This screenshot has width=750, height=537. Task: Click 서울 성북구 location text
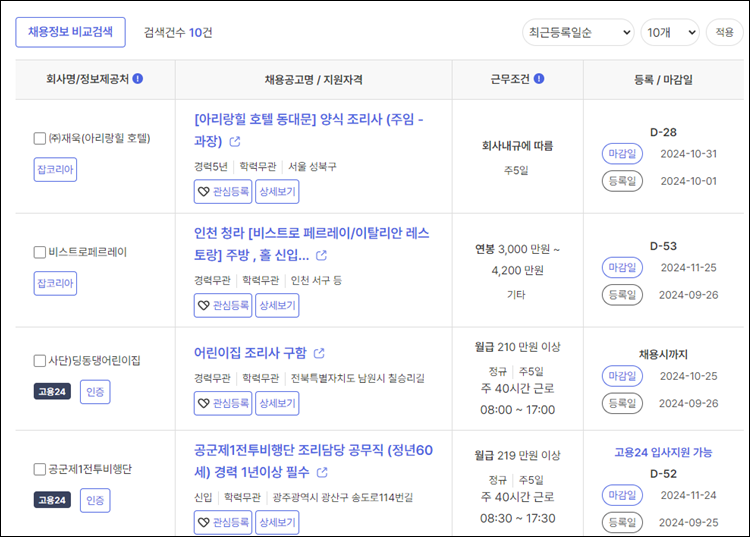(312, 166)
